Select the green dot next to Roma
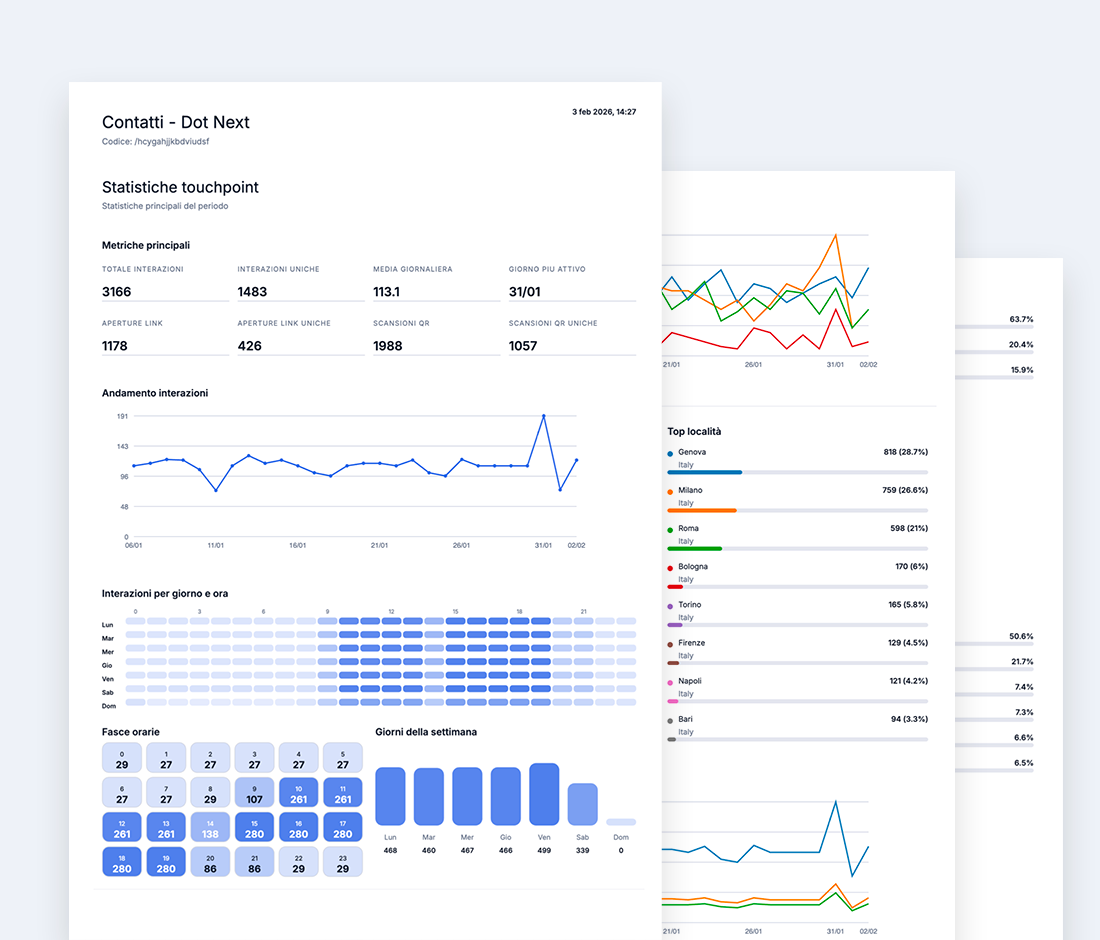The width and height of the screenshot is (1100, 940). point(670,529)
